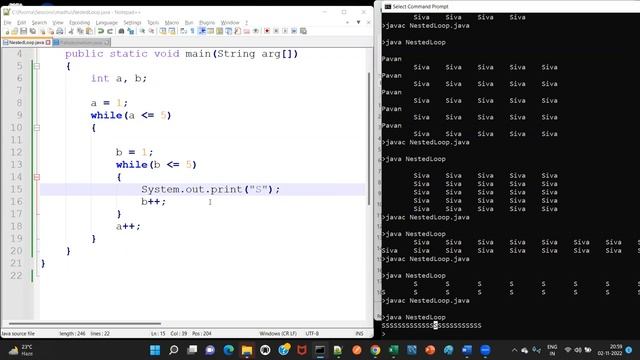Open the Language menu
Screen dimensions: 640x360
(107, 22)
